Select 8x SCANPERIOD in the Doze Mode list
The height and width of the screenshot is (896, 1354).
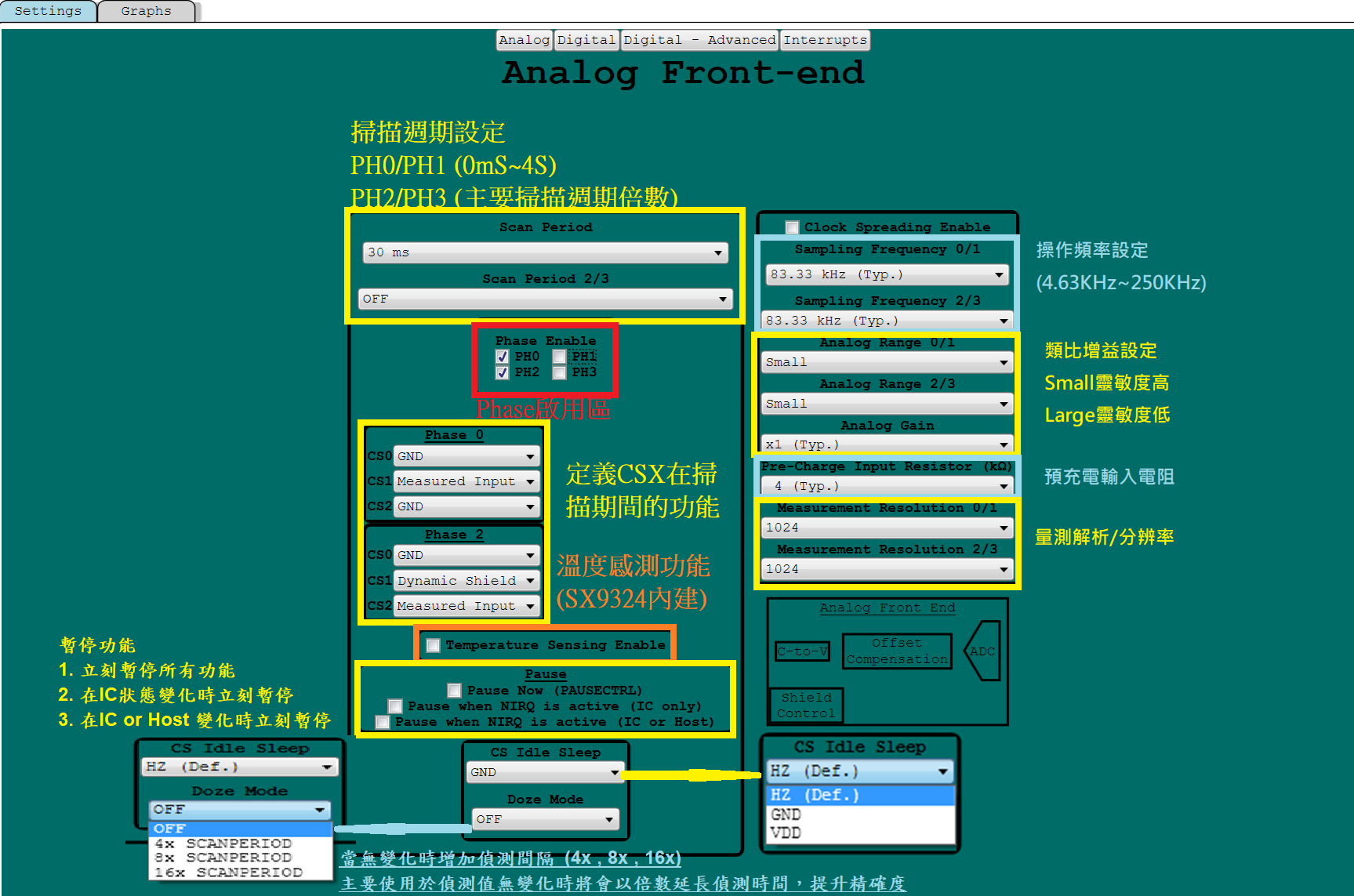tap(225, 858)
